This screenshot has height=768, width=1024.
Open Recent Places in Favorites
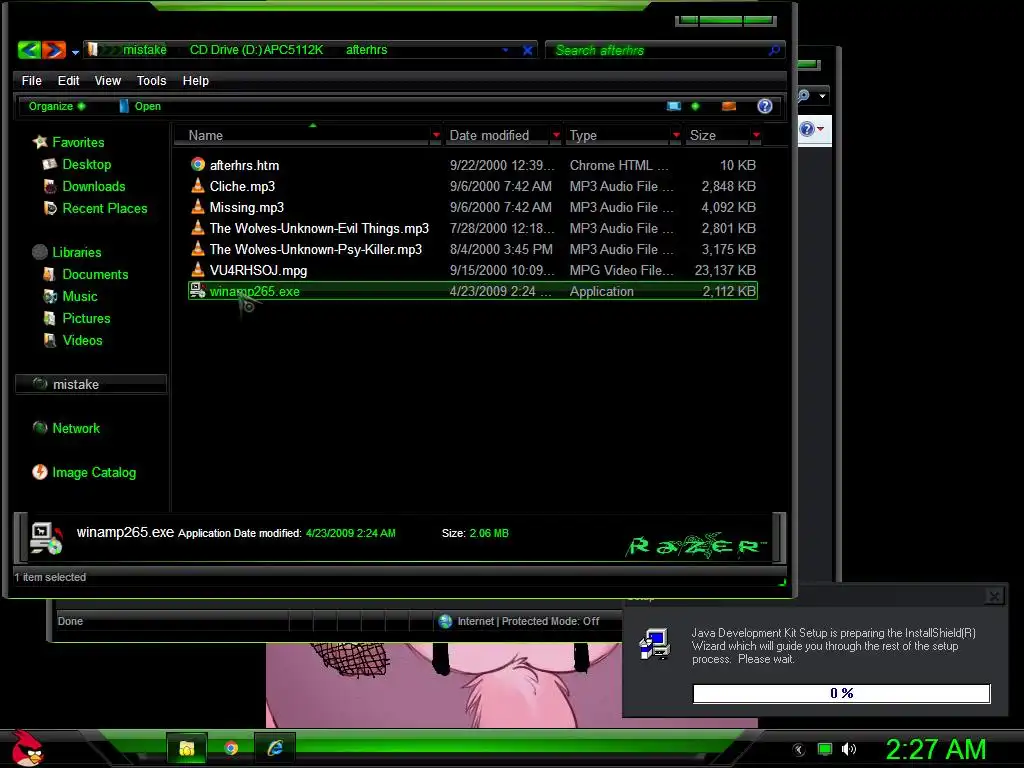pyautogui.click(x=104, y=208)
